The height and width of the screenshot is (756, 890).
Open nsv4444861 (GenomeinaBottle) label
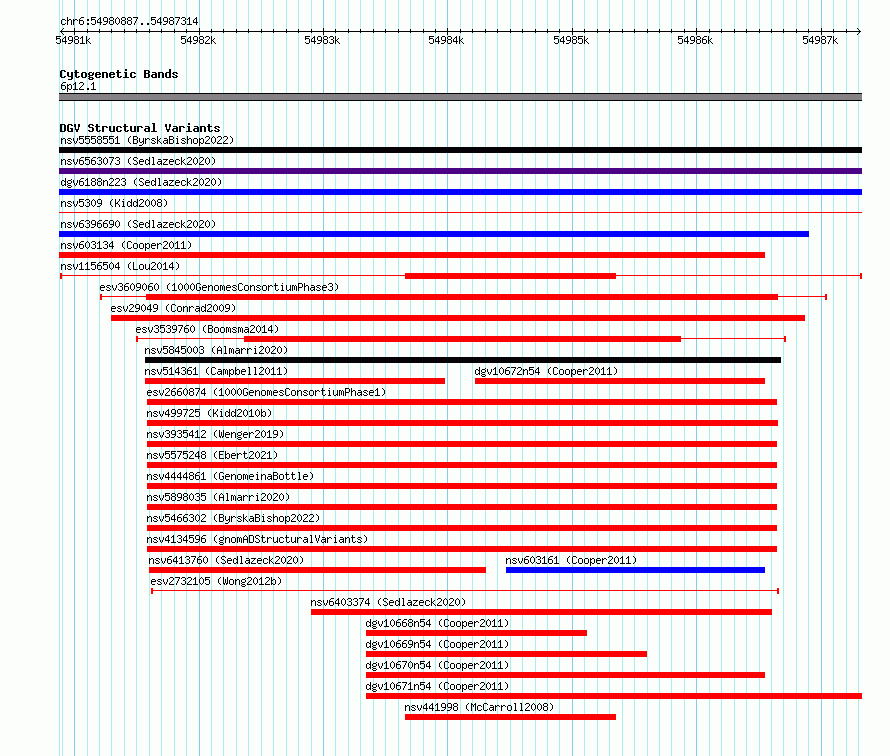pyautogui.click(x=230, y=476)
